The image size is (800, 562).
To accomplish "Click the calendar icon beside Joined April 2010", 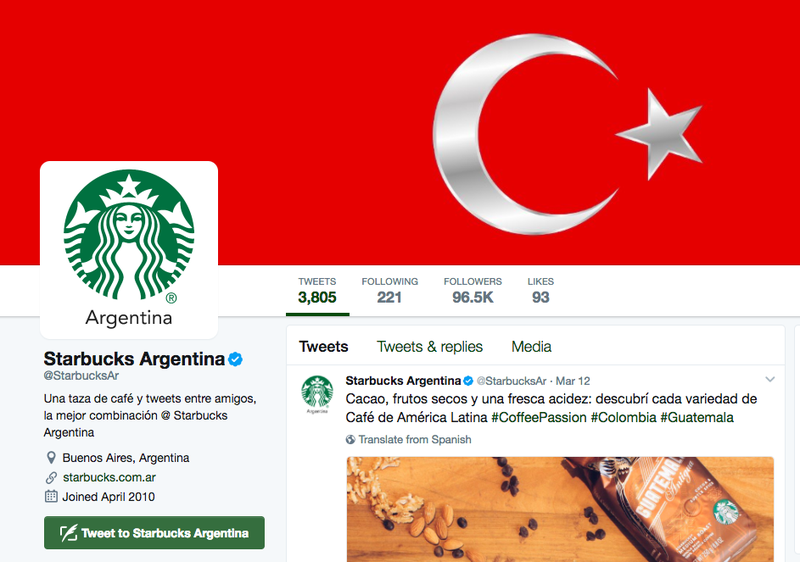I will (51, 496).
